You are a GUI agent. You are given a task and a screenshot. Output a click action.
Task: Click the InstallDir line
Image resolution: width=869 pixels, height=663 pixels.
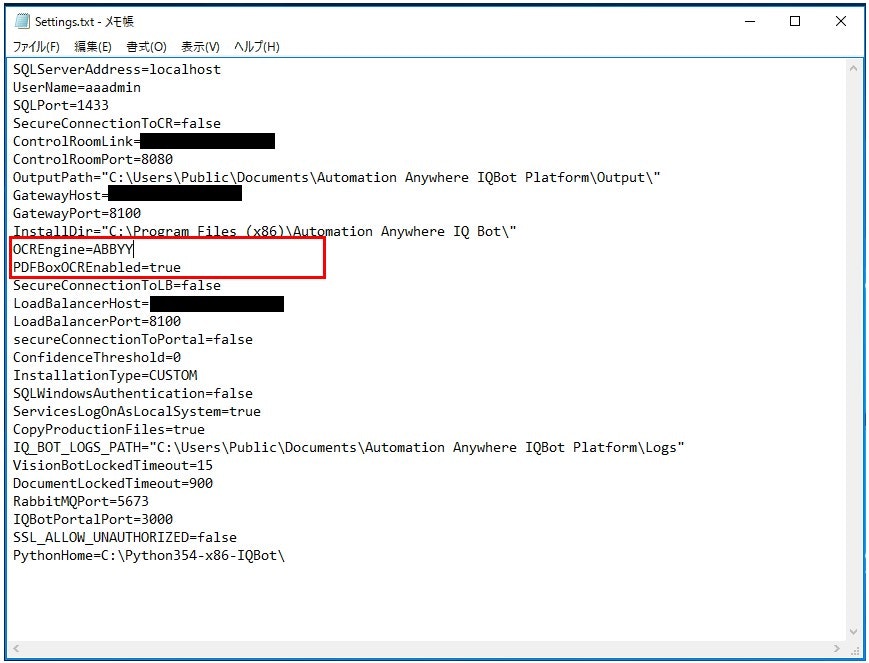[x=265, y=231]
